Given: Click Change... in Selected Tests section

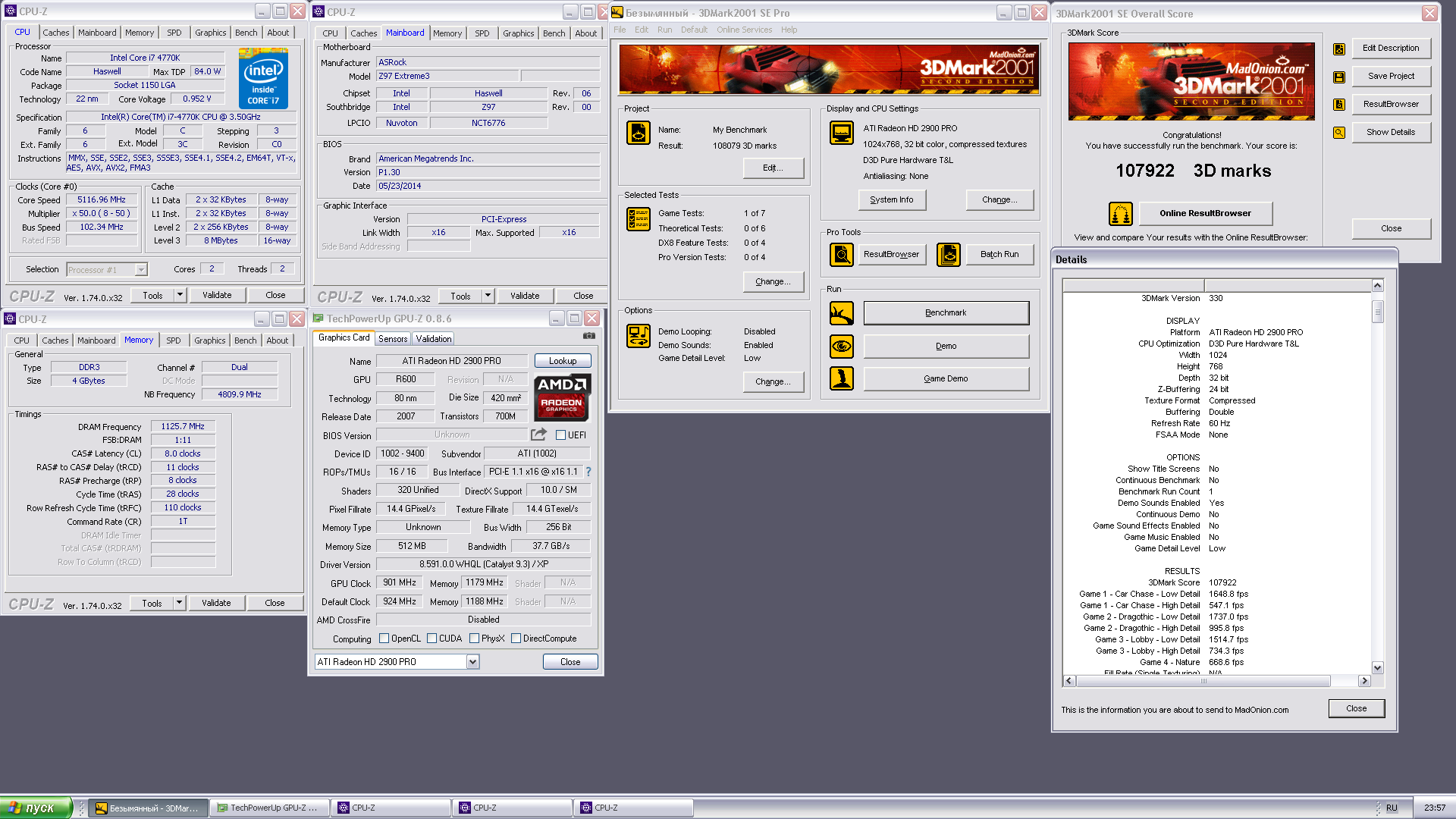Looking at the screenshot, I should 773,282.
